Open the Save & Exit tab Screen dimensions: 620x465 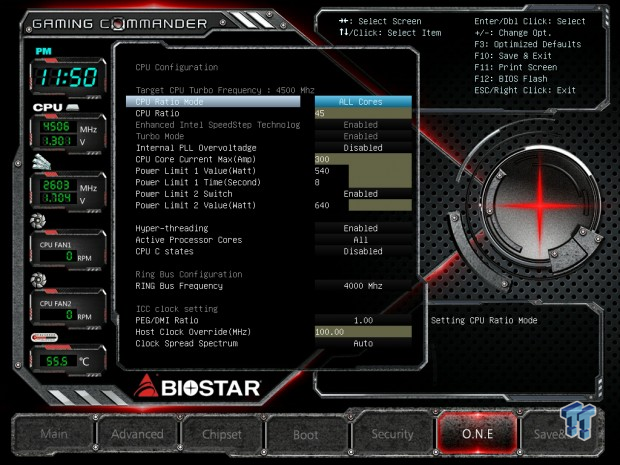click(561, 434)
